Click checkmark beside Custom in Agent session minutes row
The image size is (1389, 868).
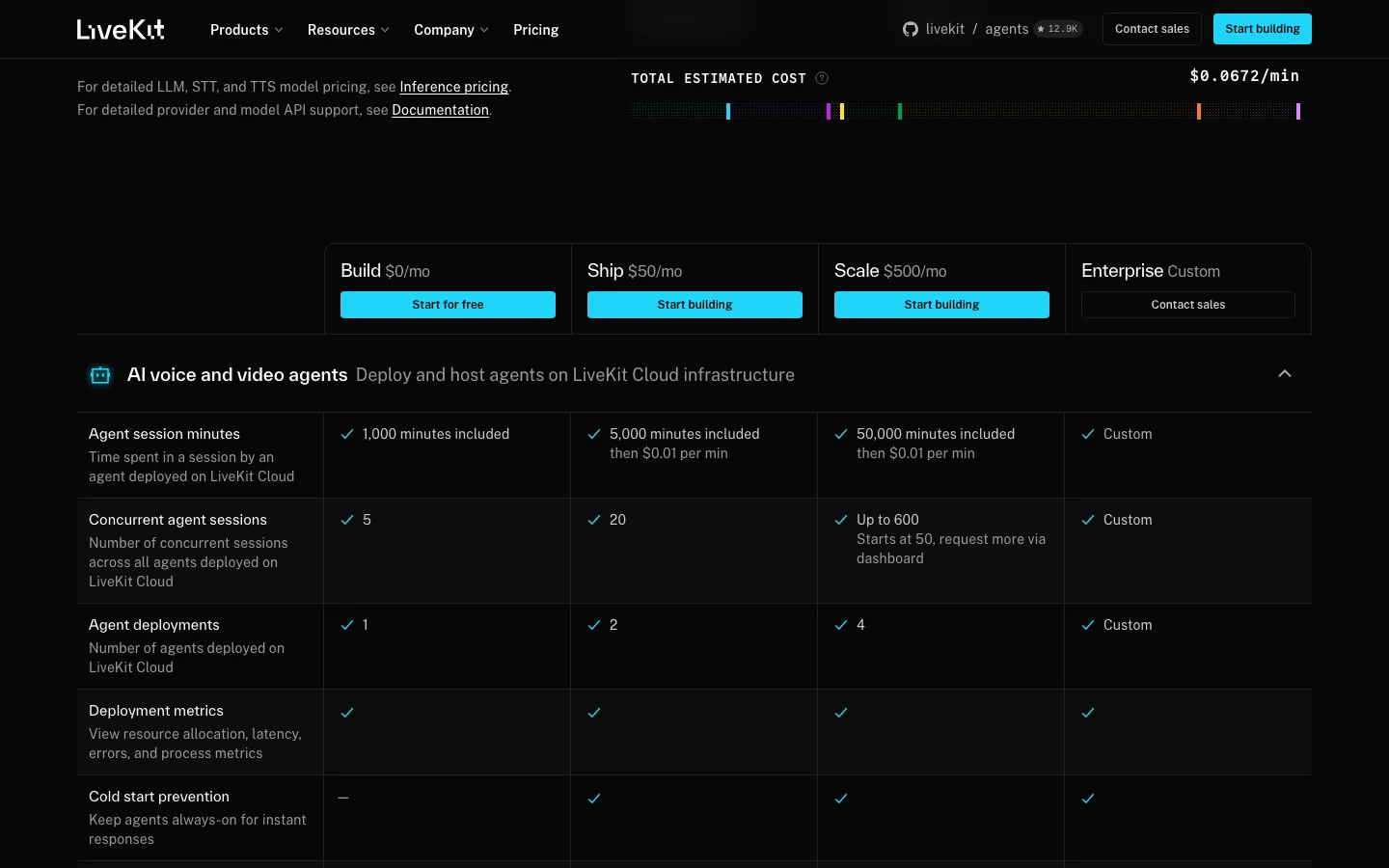click(x=1088, y=434)
